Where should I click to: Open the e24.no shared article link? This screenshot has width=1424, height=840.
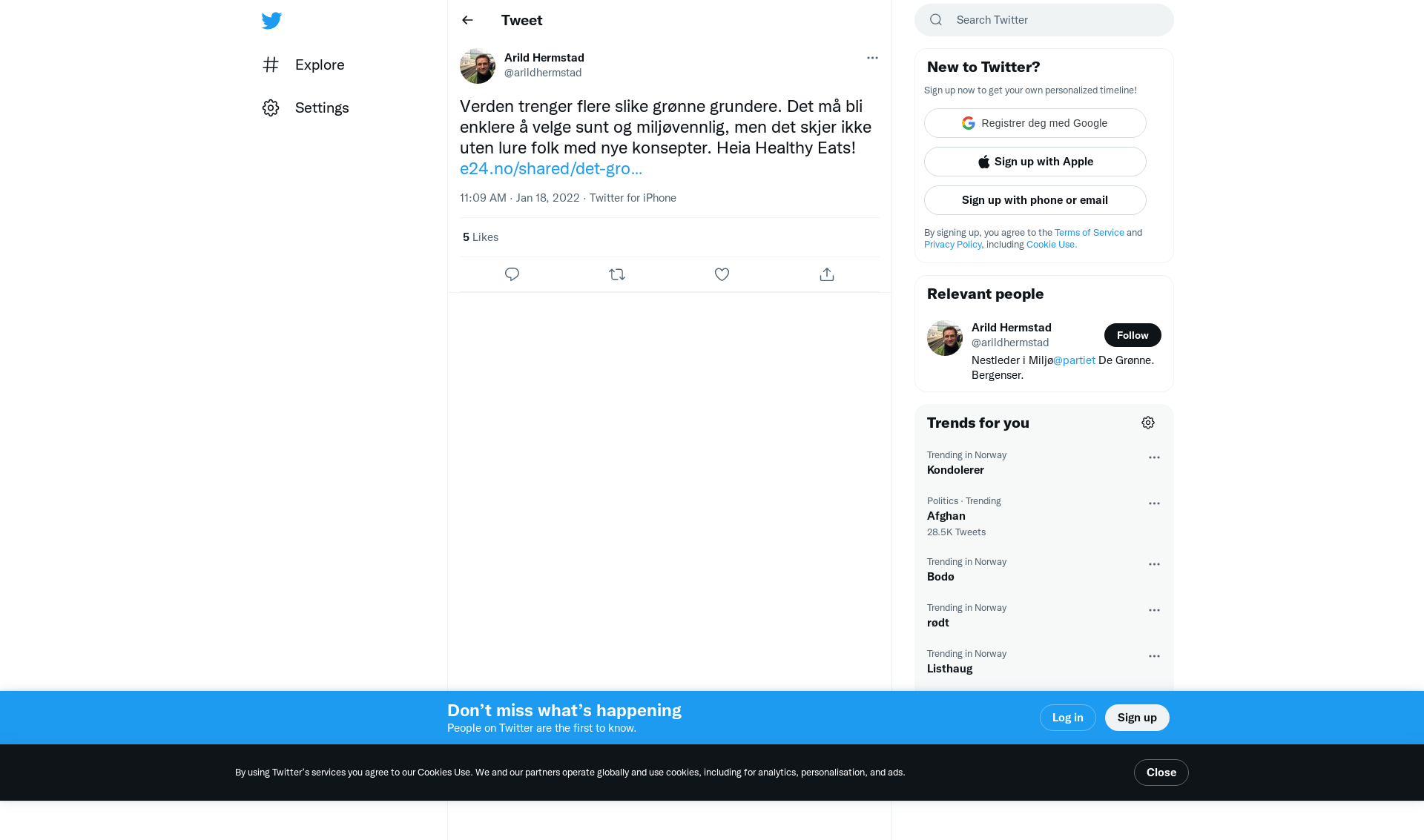(551, 168)
